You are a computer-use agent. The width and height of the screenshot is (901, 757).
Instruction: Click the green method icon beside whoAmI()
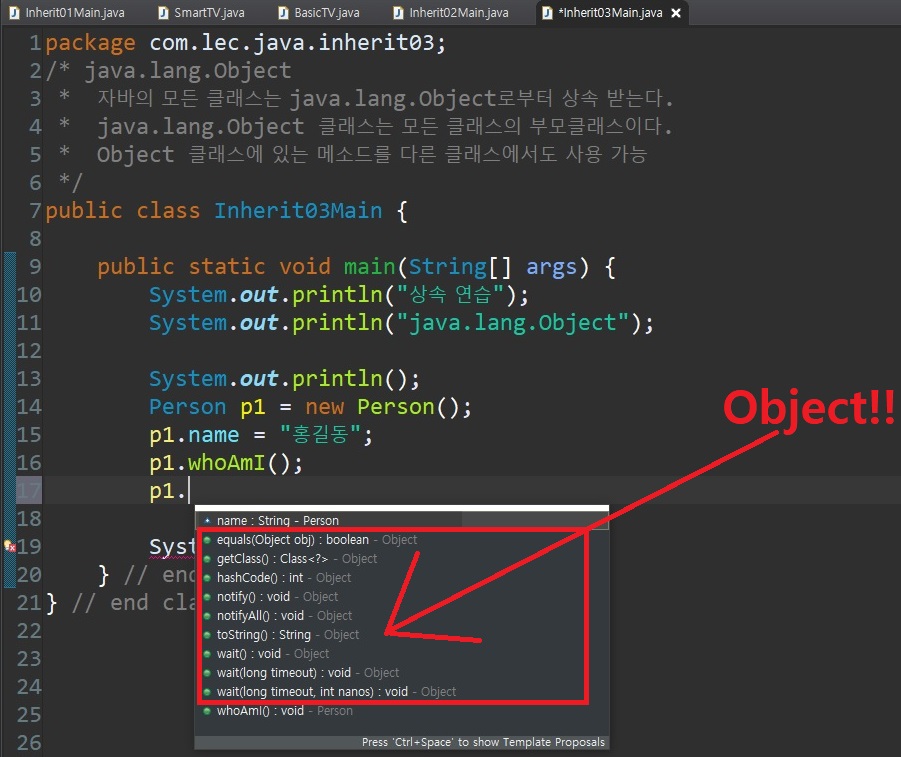coord(207,710)
